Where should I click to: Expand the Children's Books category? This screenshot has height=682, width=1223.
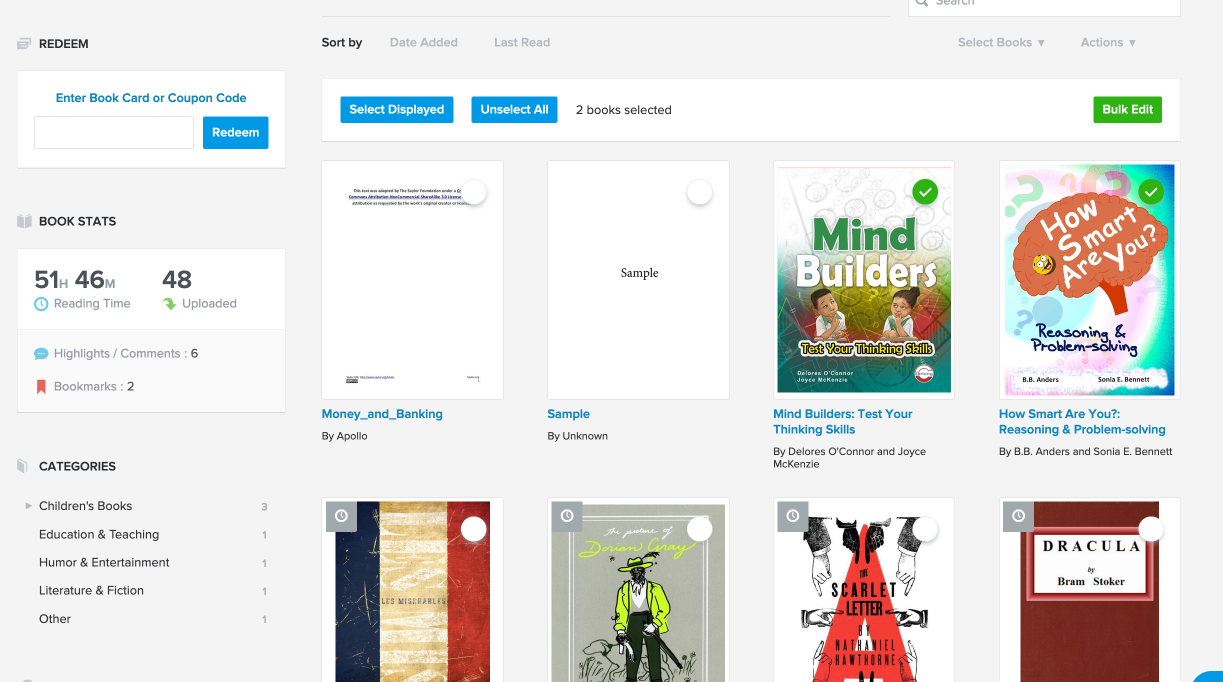pyautogui.click(x=29, y=506)
